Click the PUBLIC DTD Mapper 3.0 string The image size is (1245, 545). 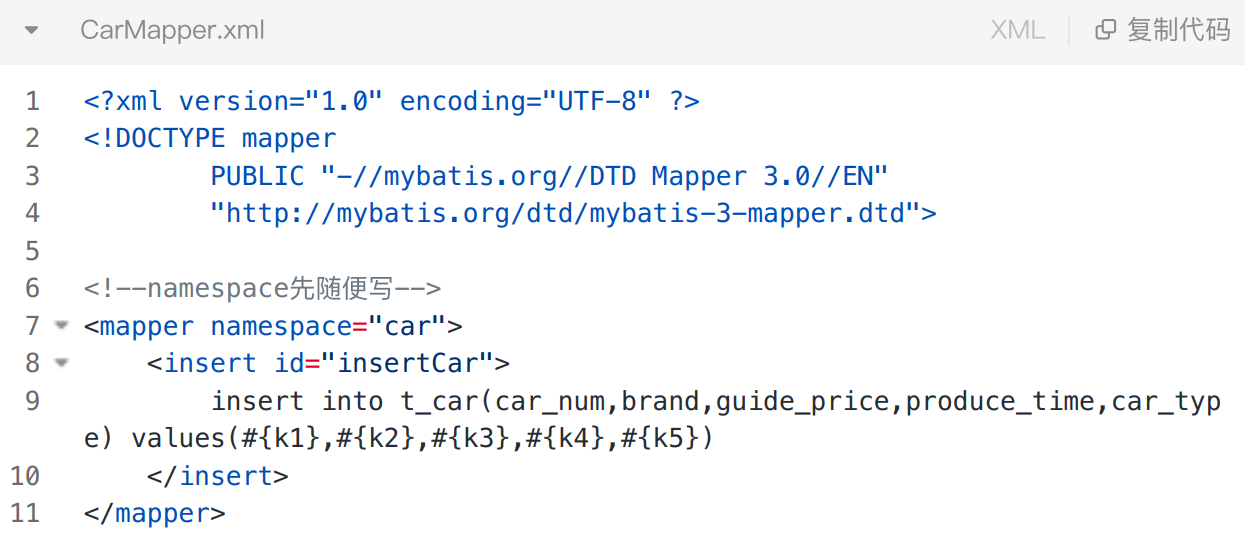click(x=548, y=176)
